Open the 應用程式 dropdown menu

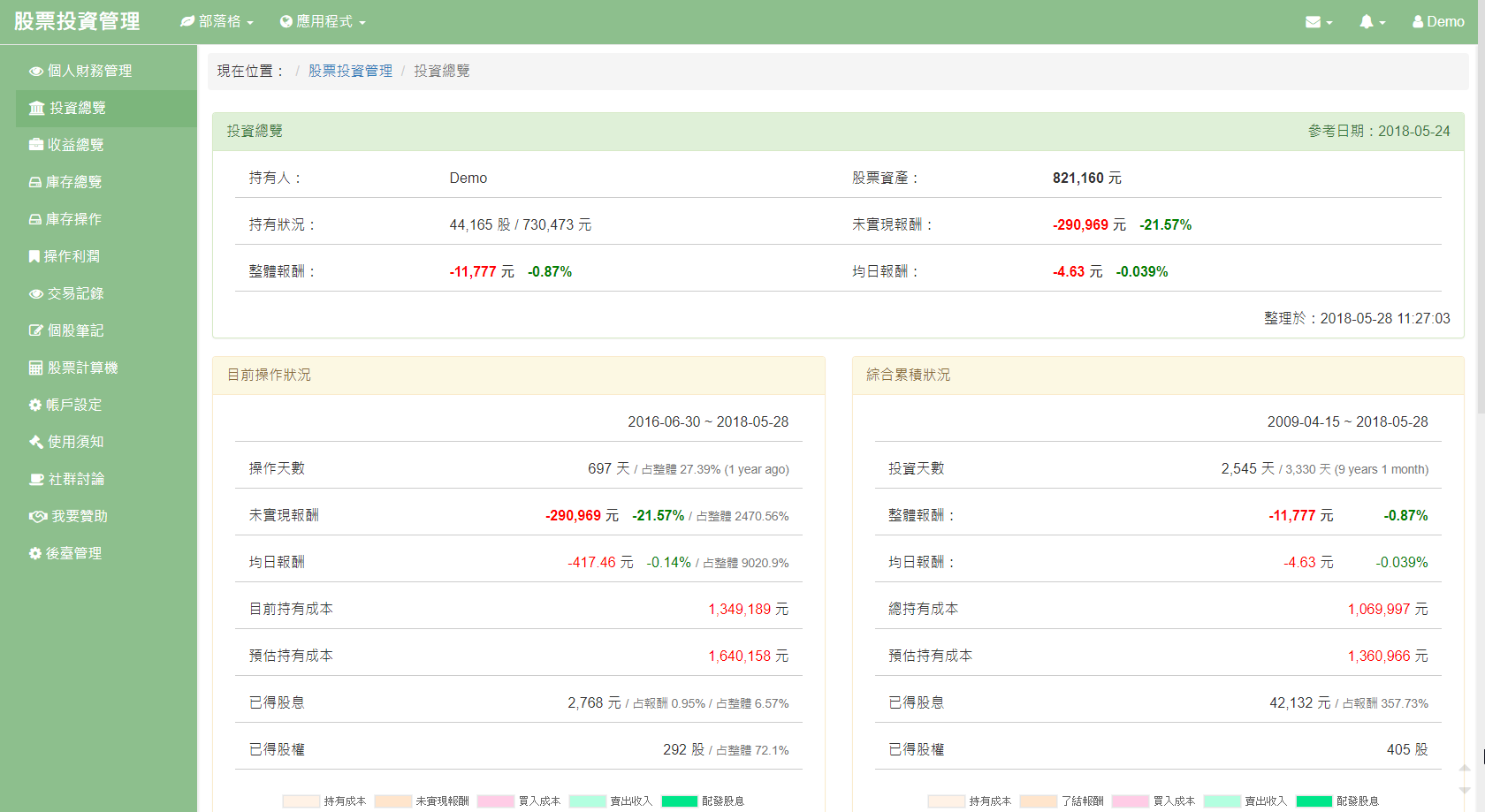tap(323, 21)
